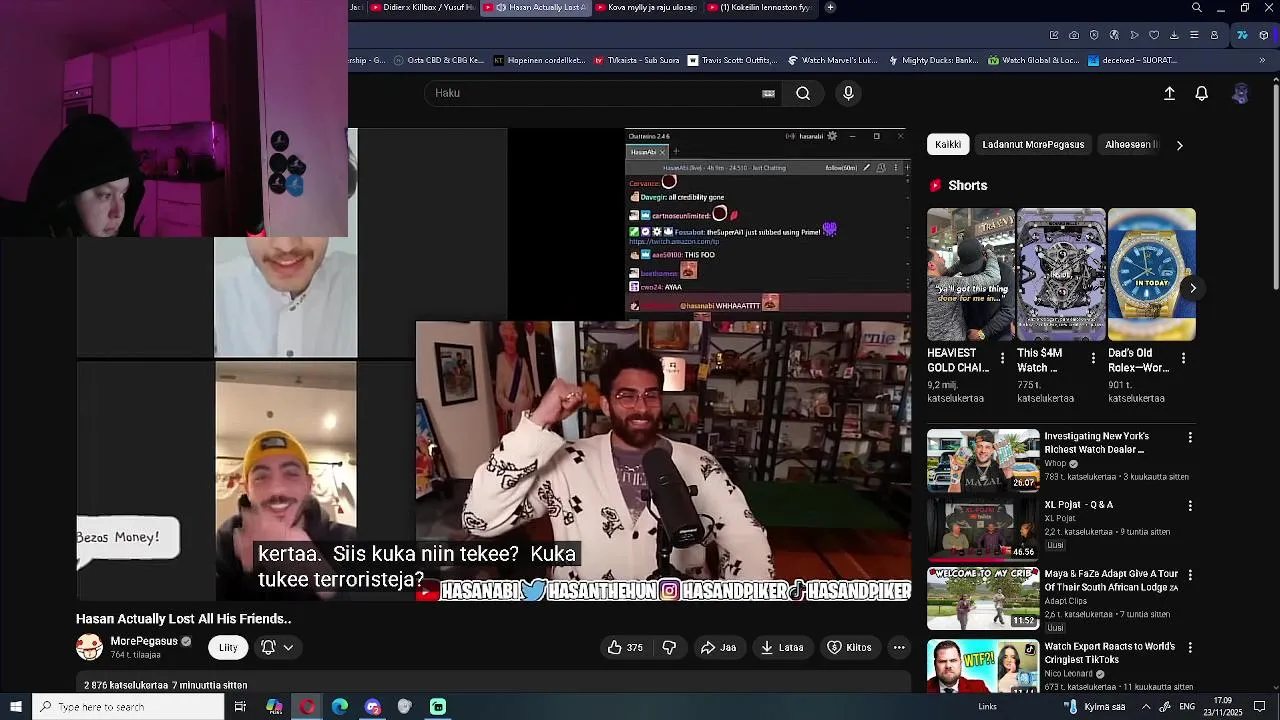Open options for Maya & FaZe Adapt video

1190,575
